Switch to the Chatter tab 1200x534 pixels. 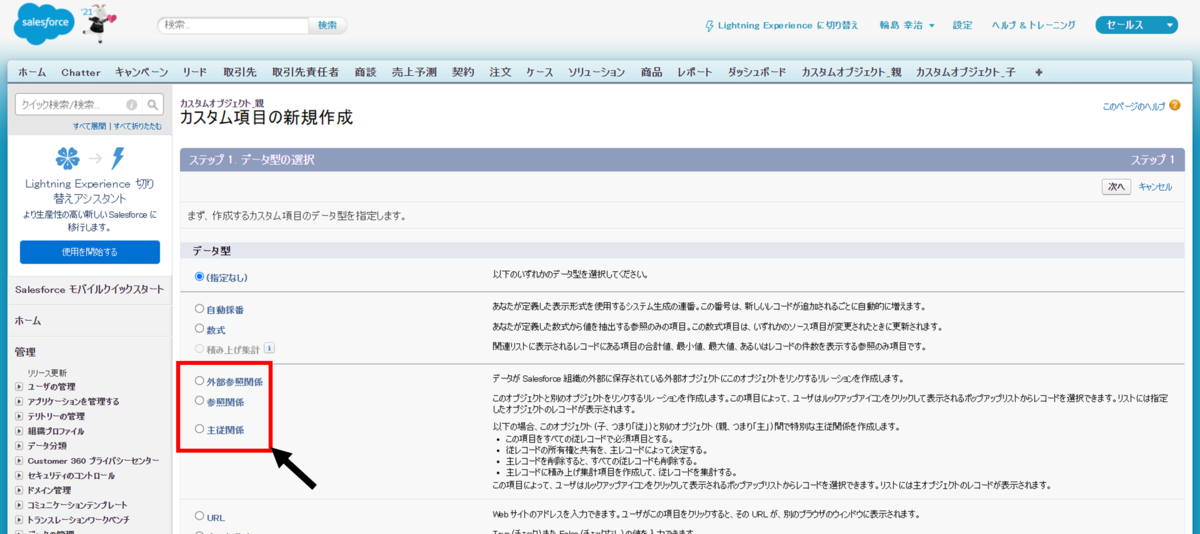(81, 72)
